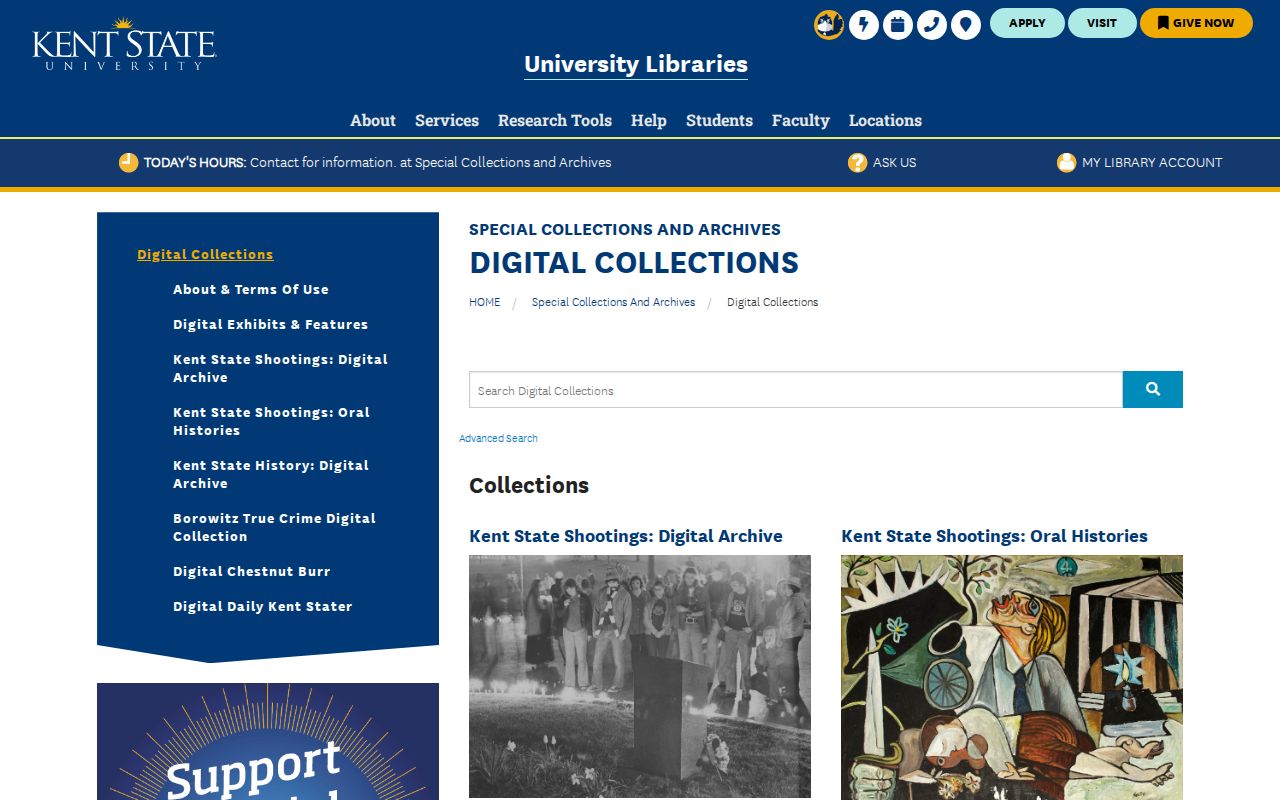This screenshot has height=800, width=1280.
Task: Open the Advanced Search link
Action: (x=498, y=438)
